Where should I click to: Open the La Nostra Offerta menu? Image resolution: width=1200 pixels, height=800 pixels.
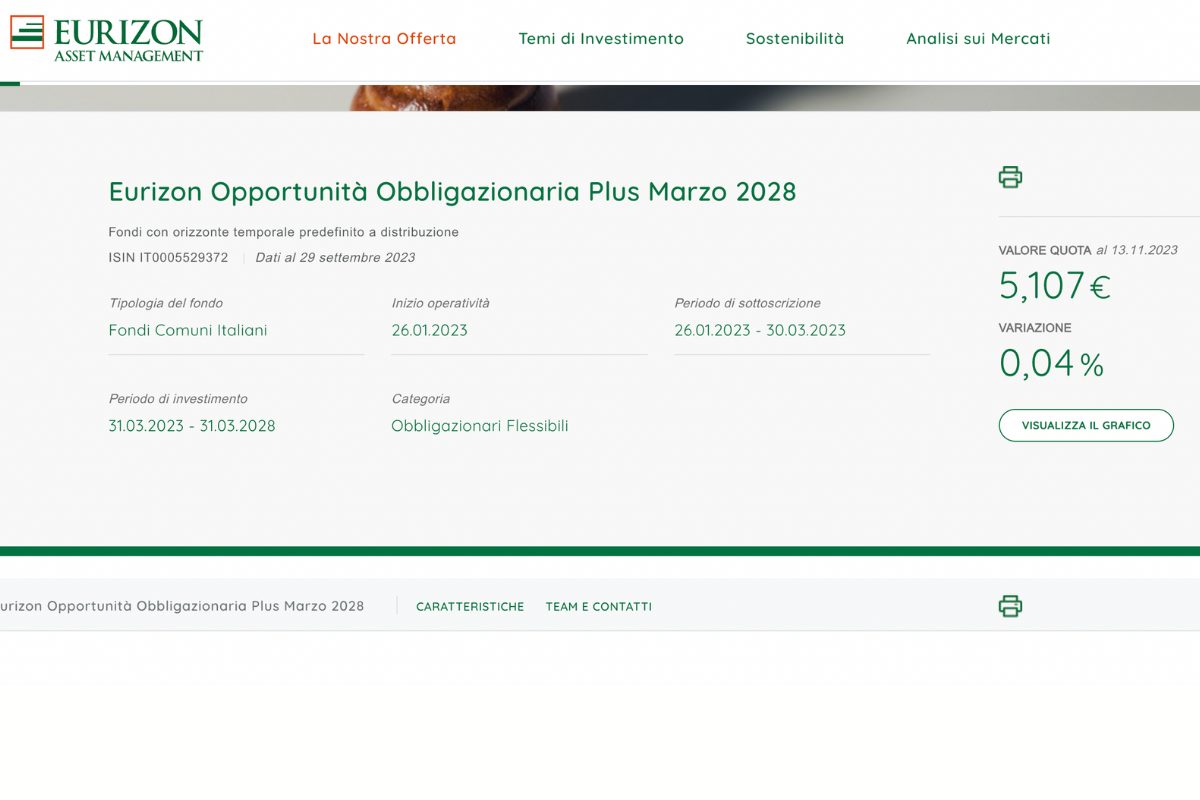click(384, 39)
